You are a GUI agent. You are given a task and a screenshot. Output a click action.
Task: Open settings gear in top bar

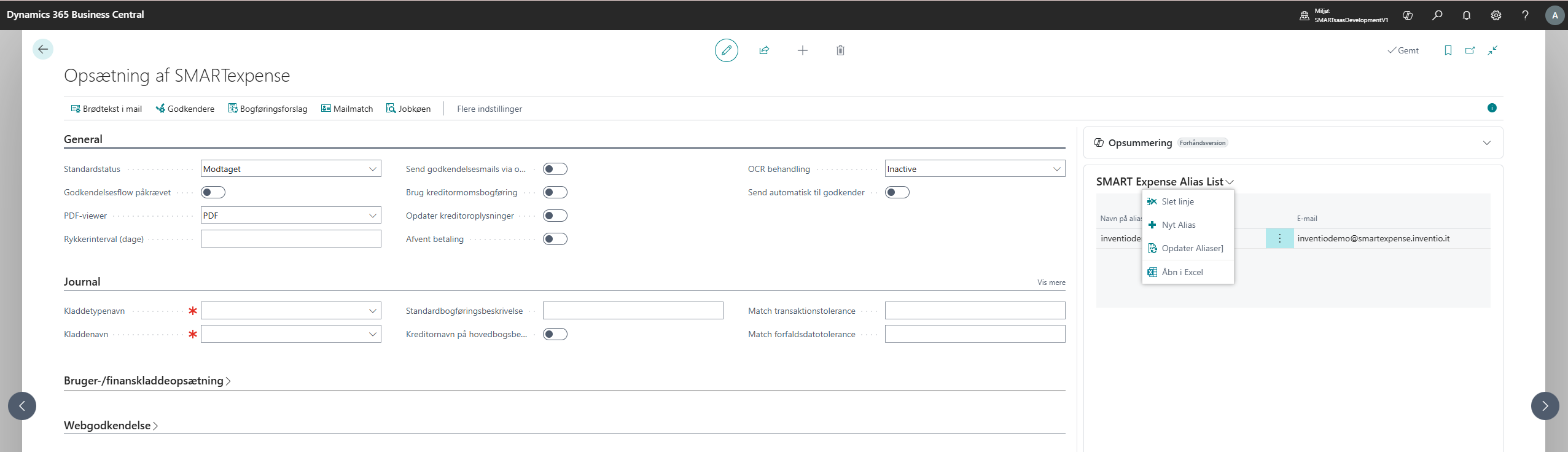pos(1496,15)
